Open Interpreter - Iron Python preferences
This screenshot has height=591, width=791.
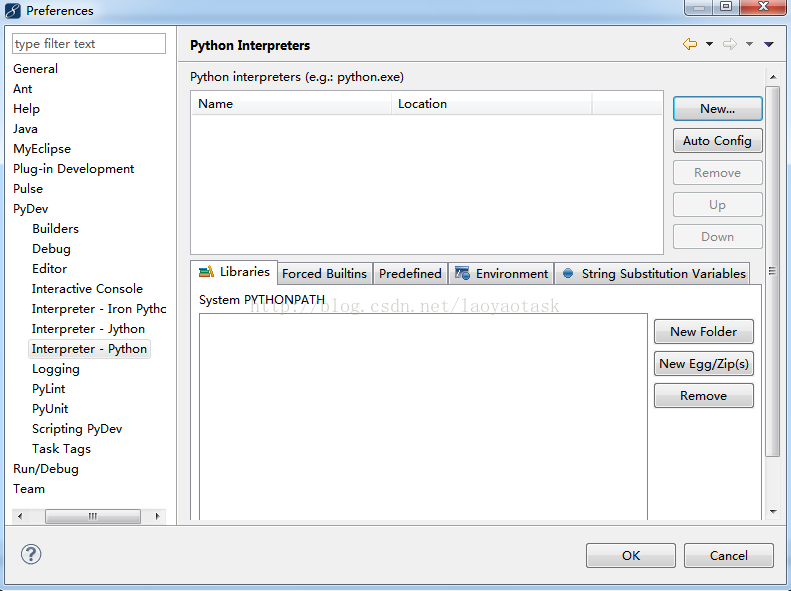[x=99, y=309]
